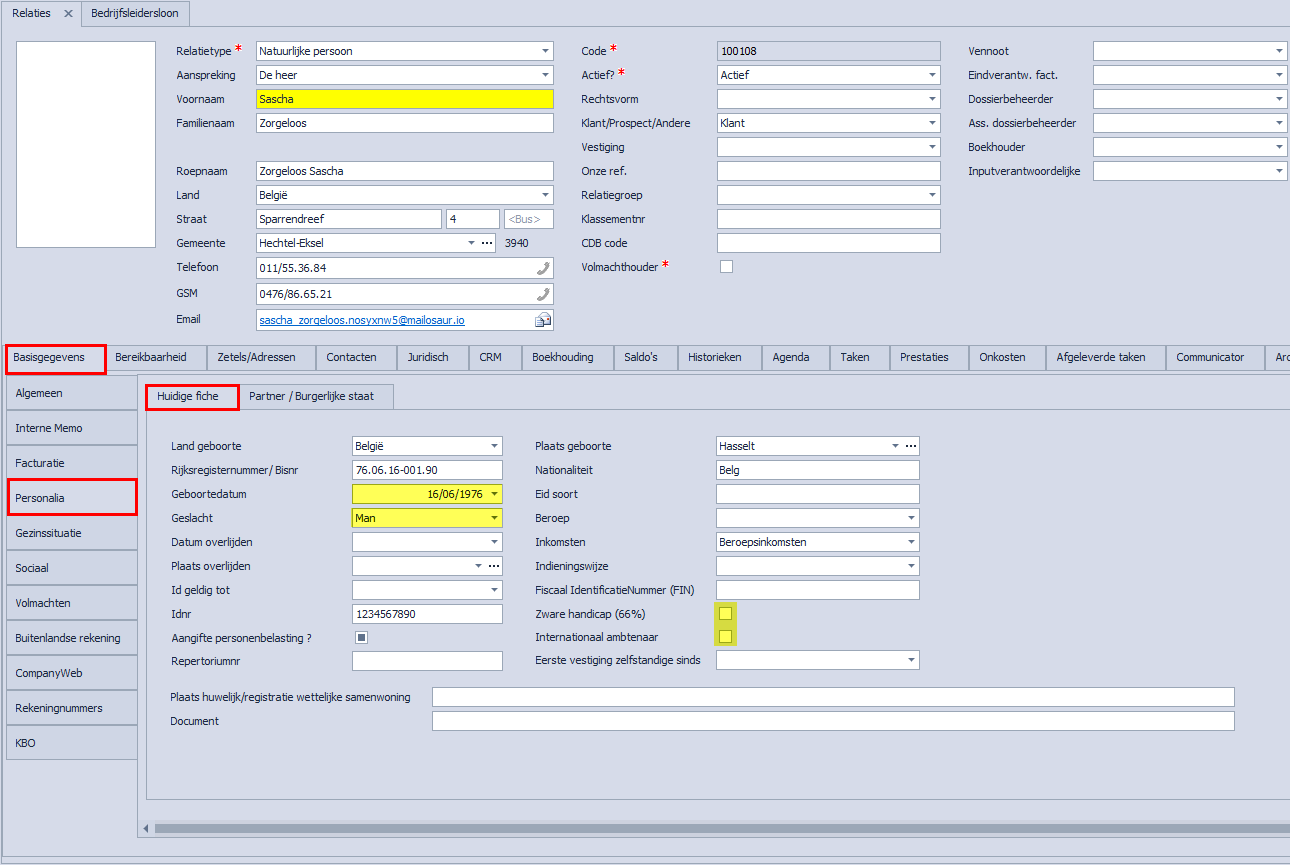Click the horizontal scrollbar at the bottom
The width and height of the screenshot is (1290, 865).
pos(700,828)
